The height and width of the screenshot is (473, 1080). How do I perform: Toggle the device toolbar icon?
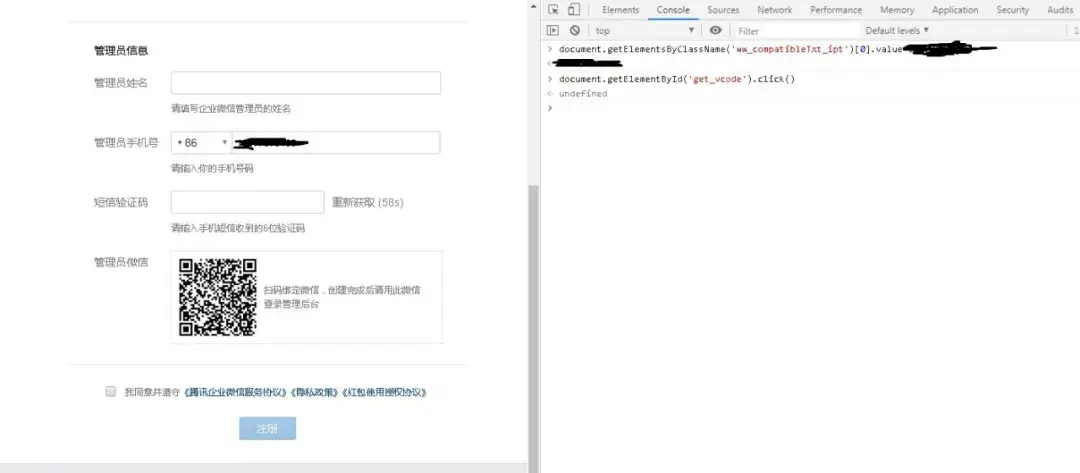click(574, 10)
